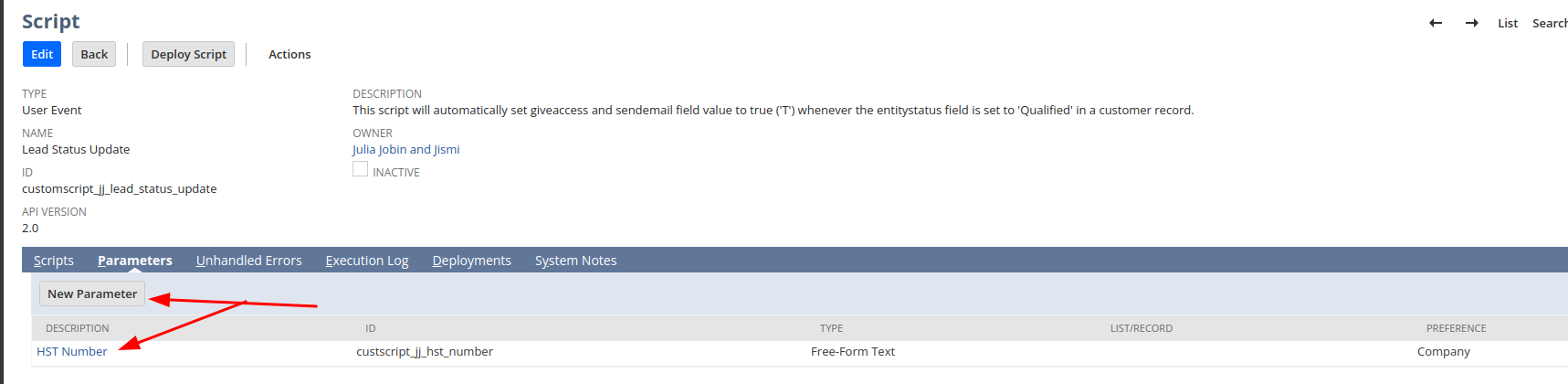Image resolution: width=1568 pixels, height=384 pixels.
Task: Click the Deploy Script button
Action: (188, 55)
